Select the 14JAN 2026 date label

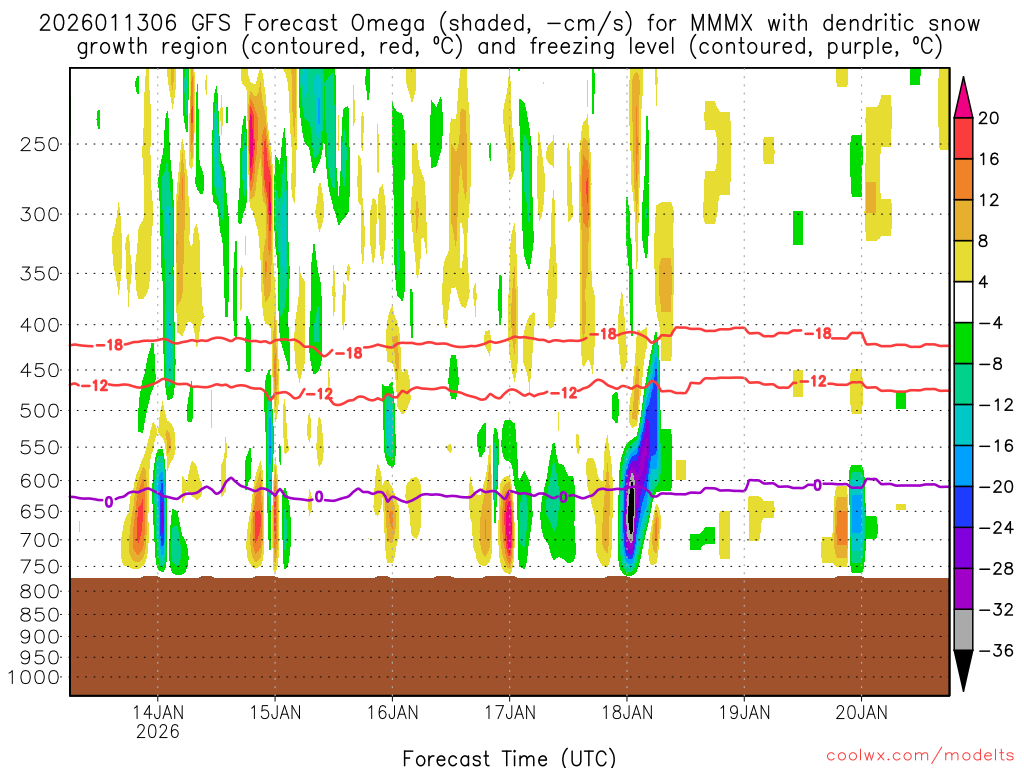tap(157, 721)
